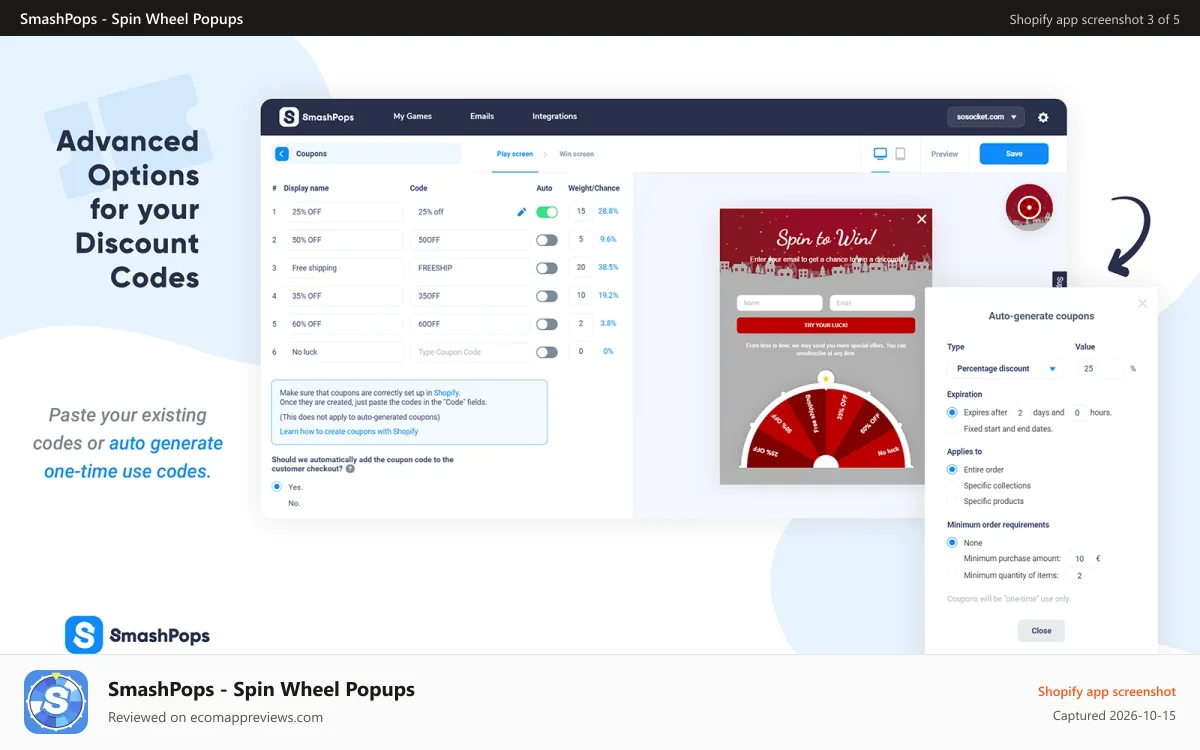Open the Shopify link in the notice
1200x750 pixels.
point(446,394)
